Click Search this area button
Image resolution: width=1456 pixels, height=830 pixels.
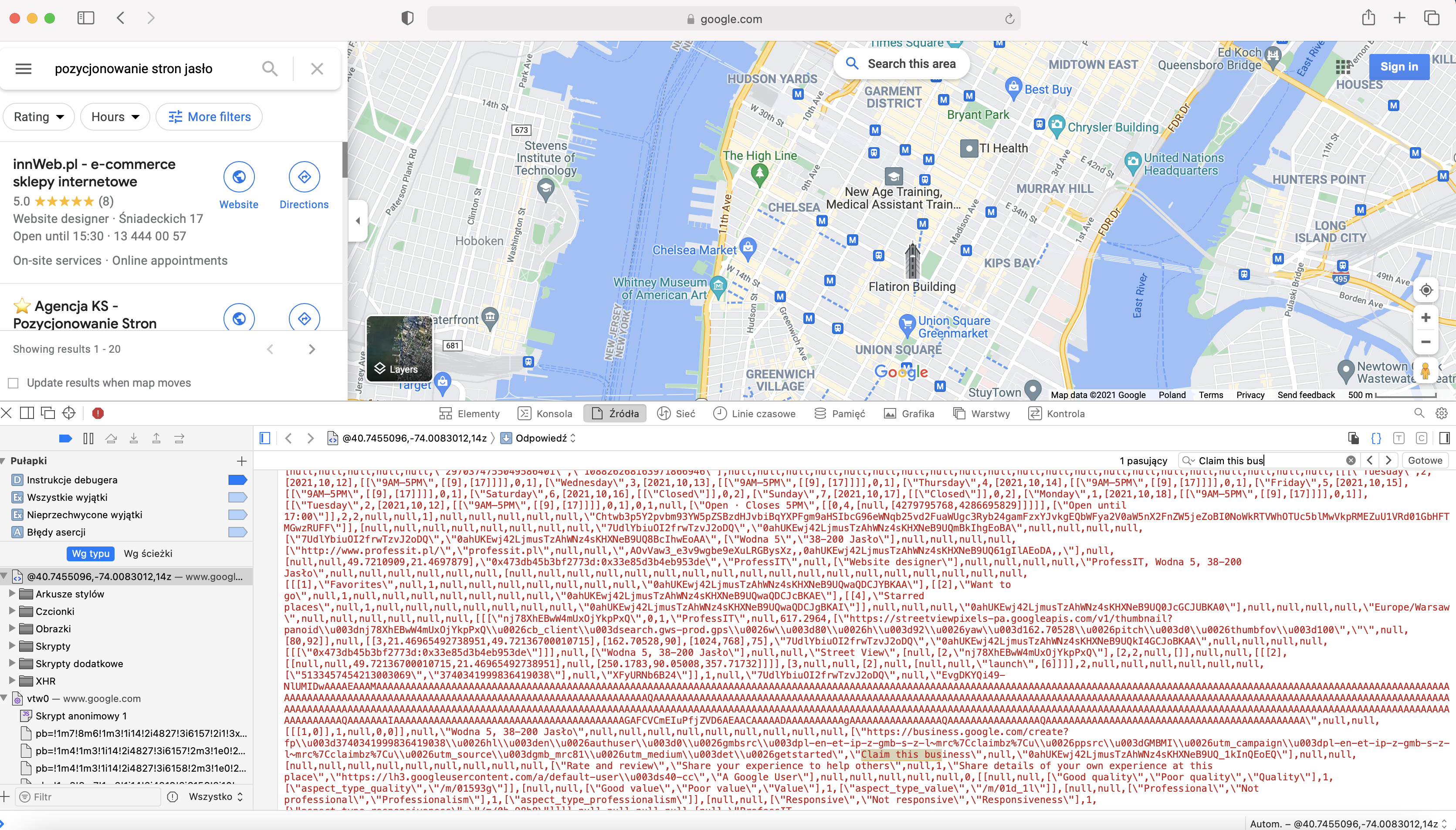[902, 64]
